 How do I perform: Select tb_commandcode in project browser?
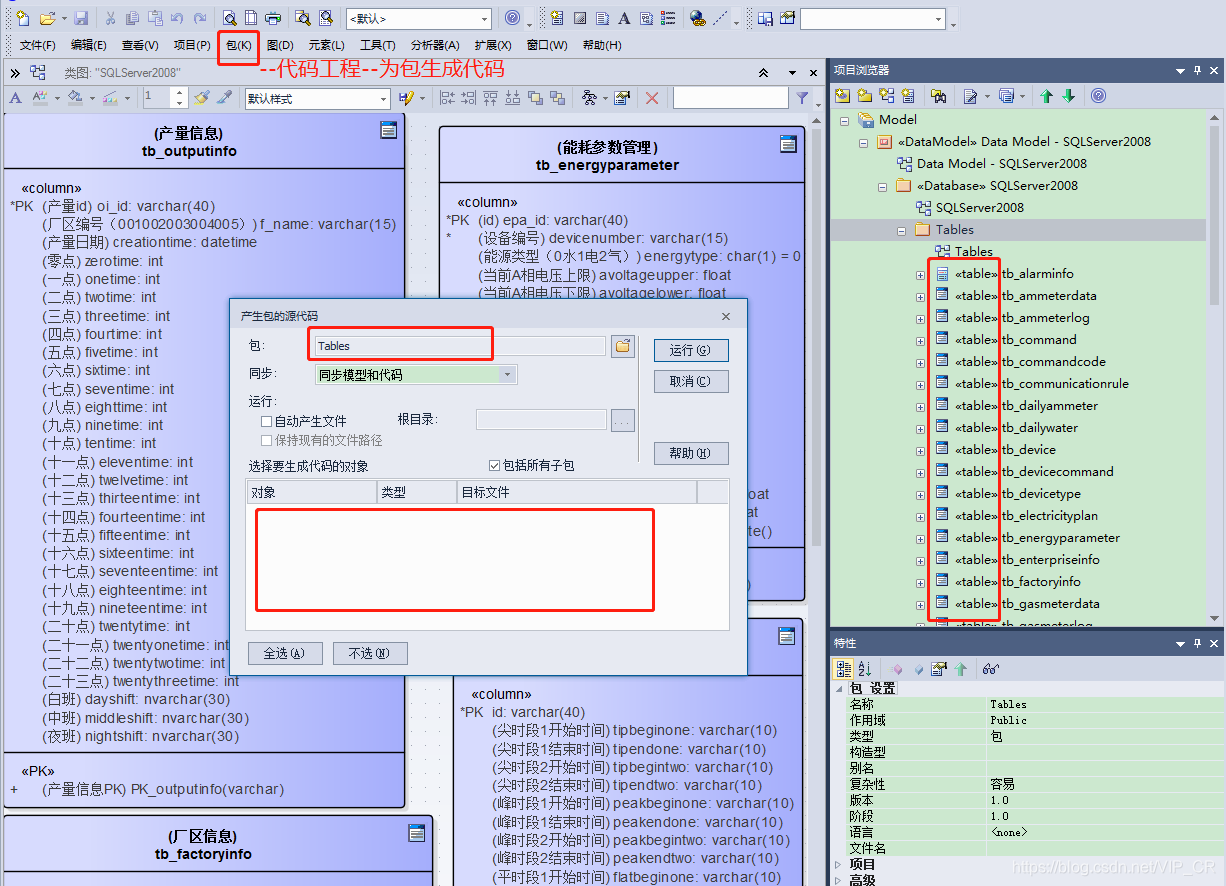[1053, 362]
